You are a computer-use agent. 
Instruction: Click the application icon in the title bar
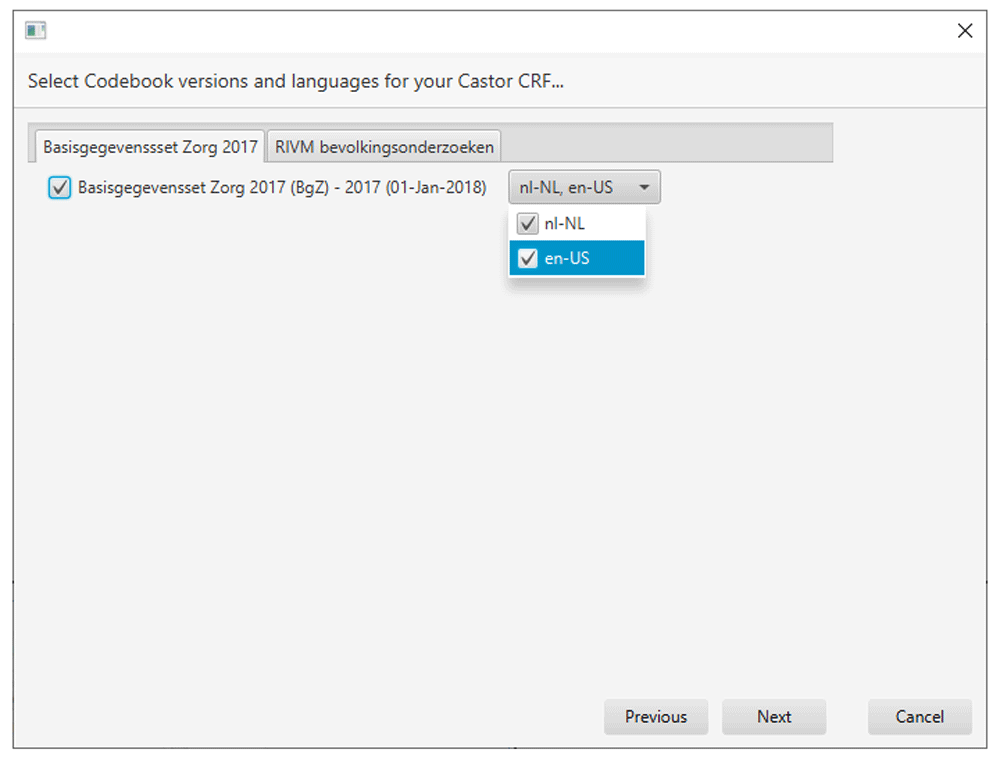click(x=36, y=31)
